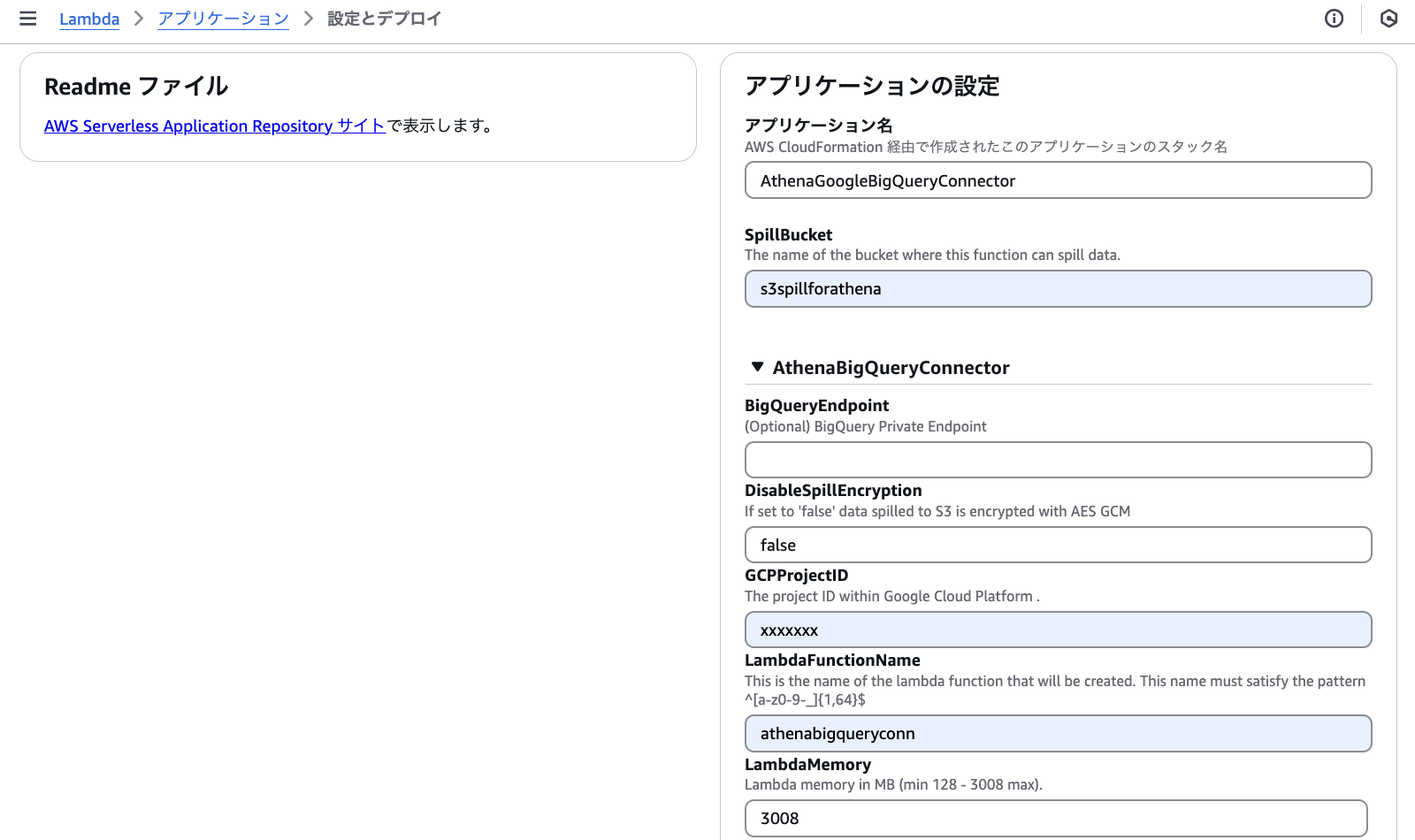Click the hexagon icon in the top-right corner
This screenshot has height=840, width=1415.
click(x=1388, y=19)
